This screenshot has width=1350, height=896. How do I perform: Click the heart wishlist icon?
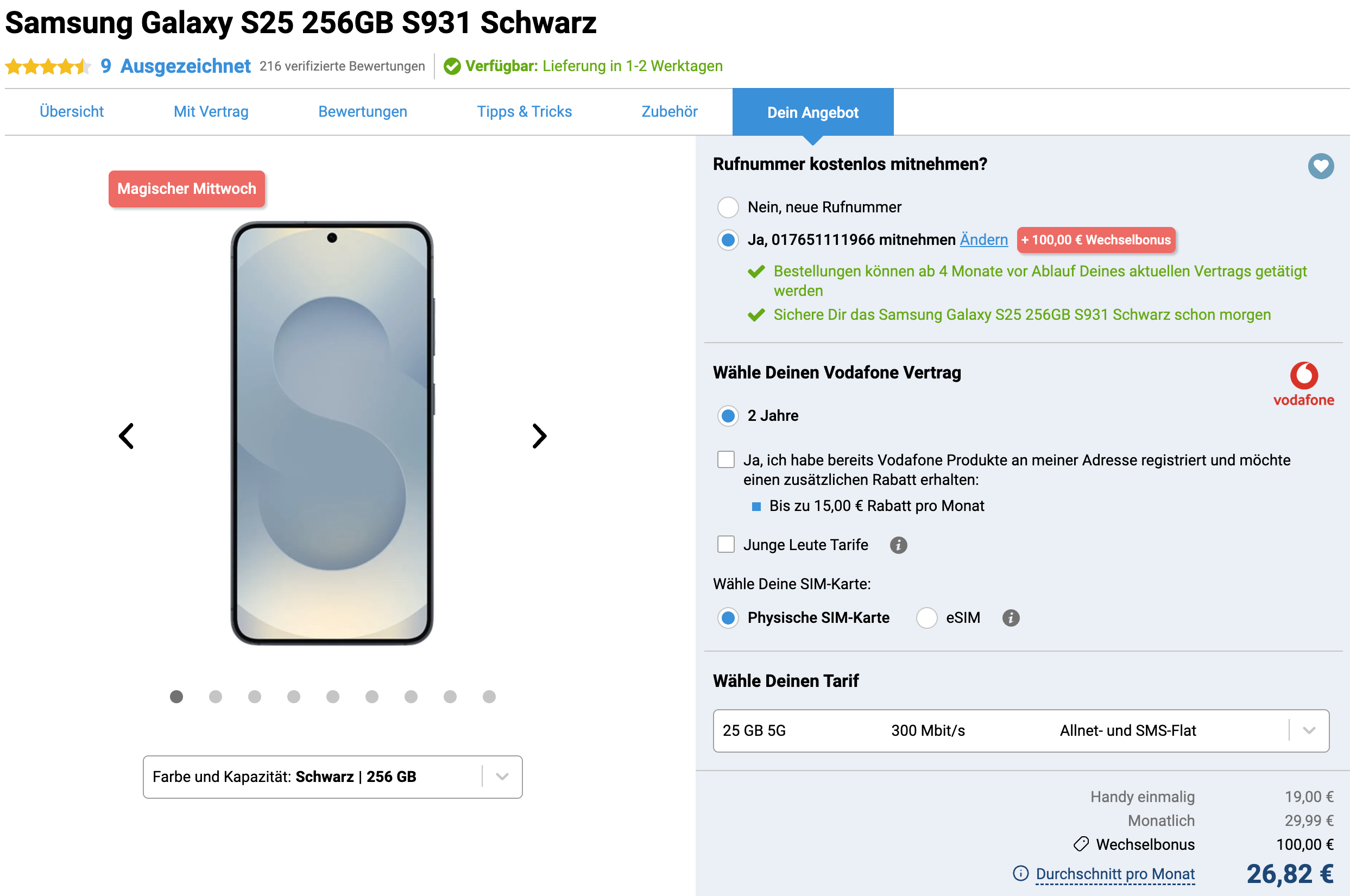(x=1320, y=166)
